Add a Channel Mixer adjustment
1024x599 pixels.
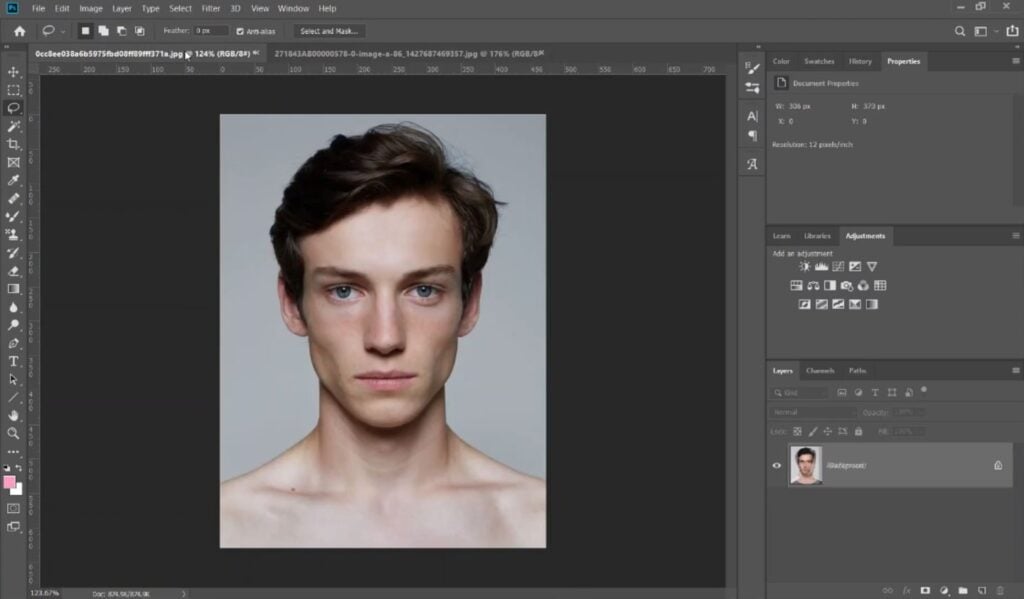(863, 285)
